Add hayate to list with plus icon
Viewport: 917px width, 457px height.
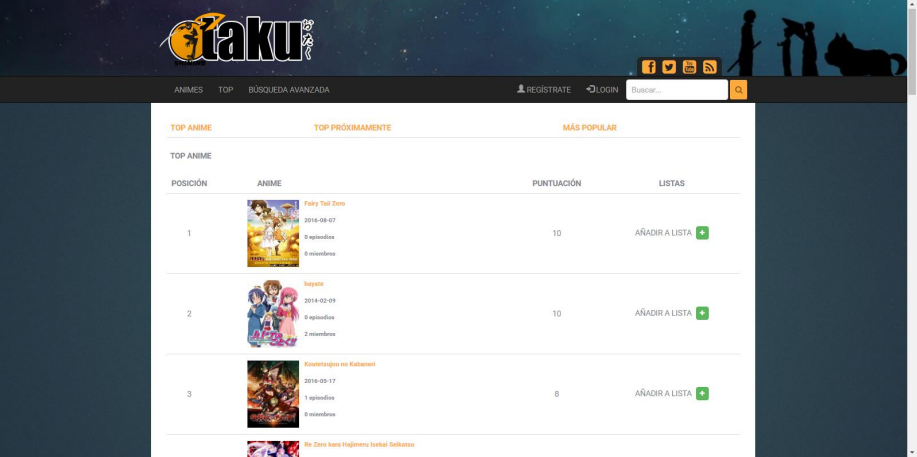[x=702, y=313]
